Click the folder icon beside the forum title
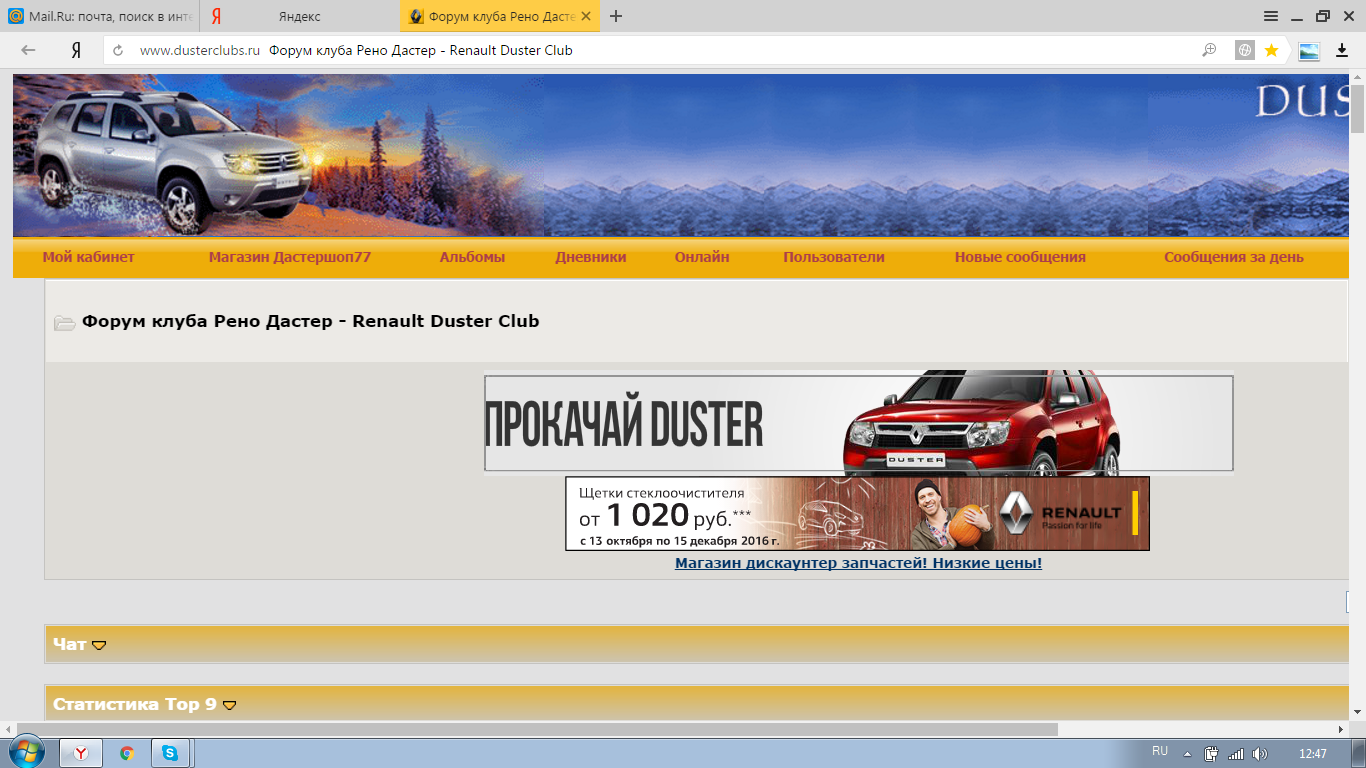 [x=65, y=322]
